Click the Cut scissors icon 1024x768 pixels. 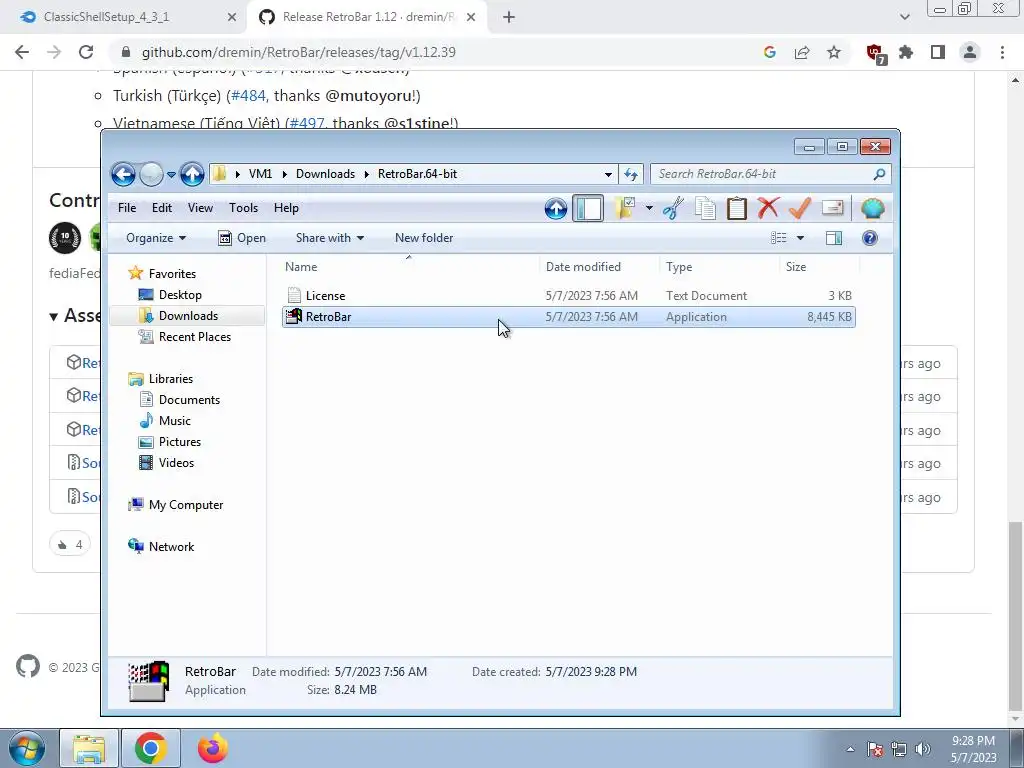tap(673, 208)
